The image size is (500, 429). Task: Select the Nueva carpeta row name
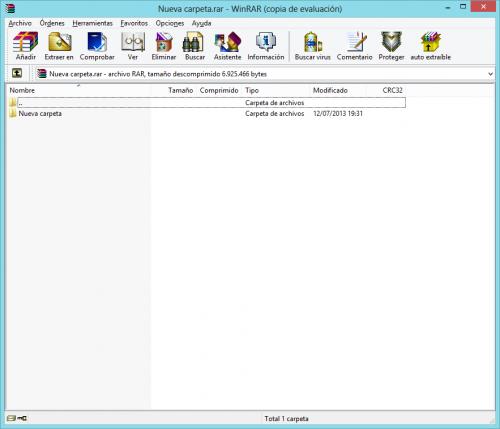40,114
